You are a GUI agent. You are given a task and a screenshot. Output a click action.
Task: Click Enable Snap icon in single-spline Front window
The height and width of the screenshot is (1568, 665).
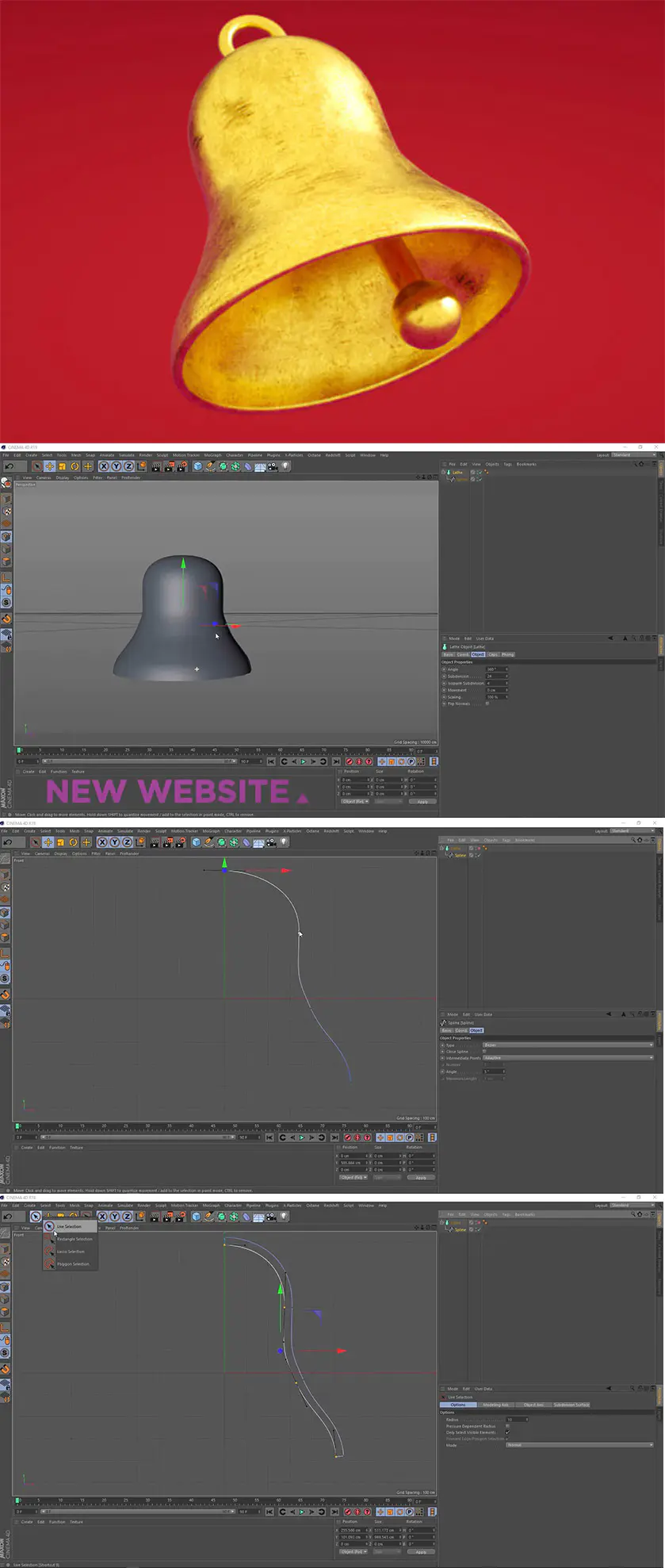(x=5, y=995)
